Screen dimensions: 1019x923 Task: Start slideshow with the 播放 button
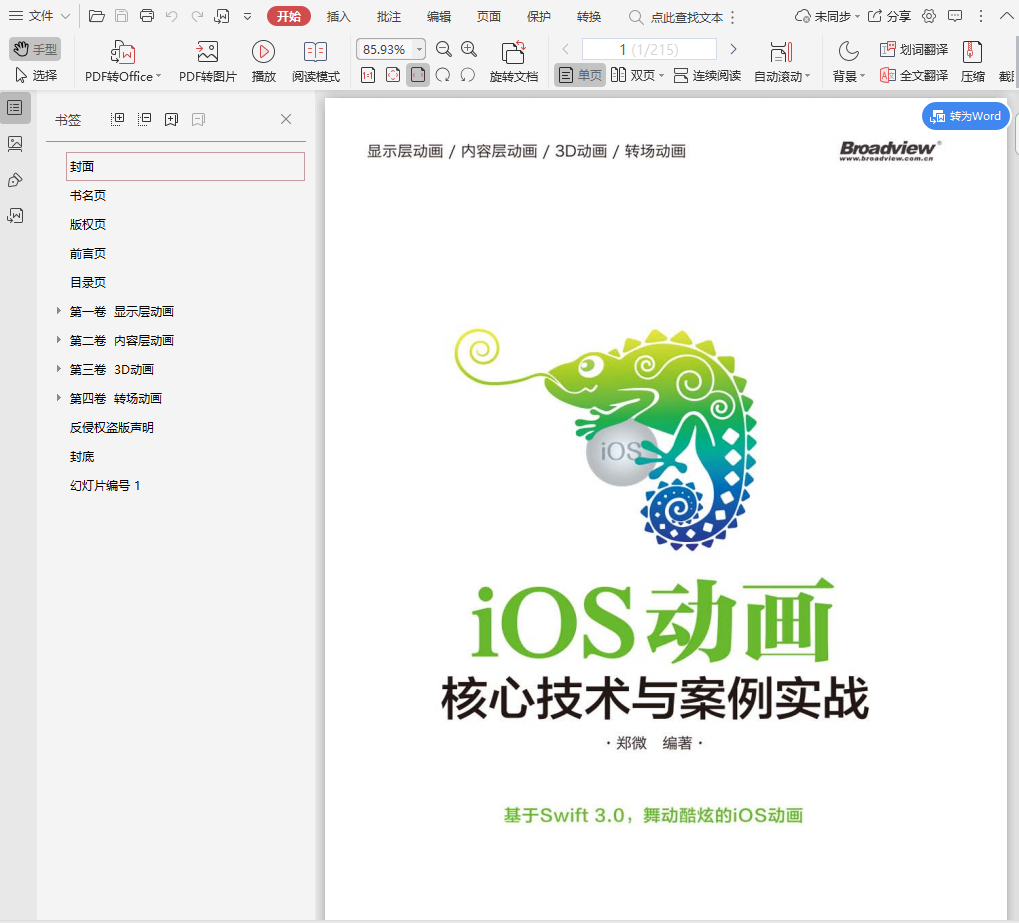click(263, 52)
